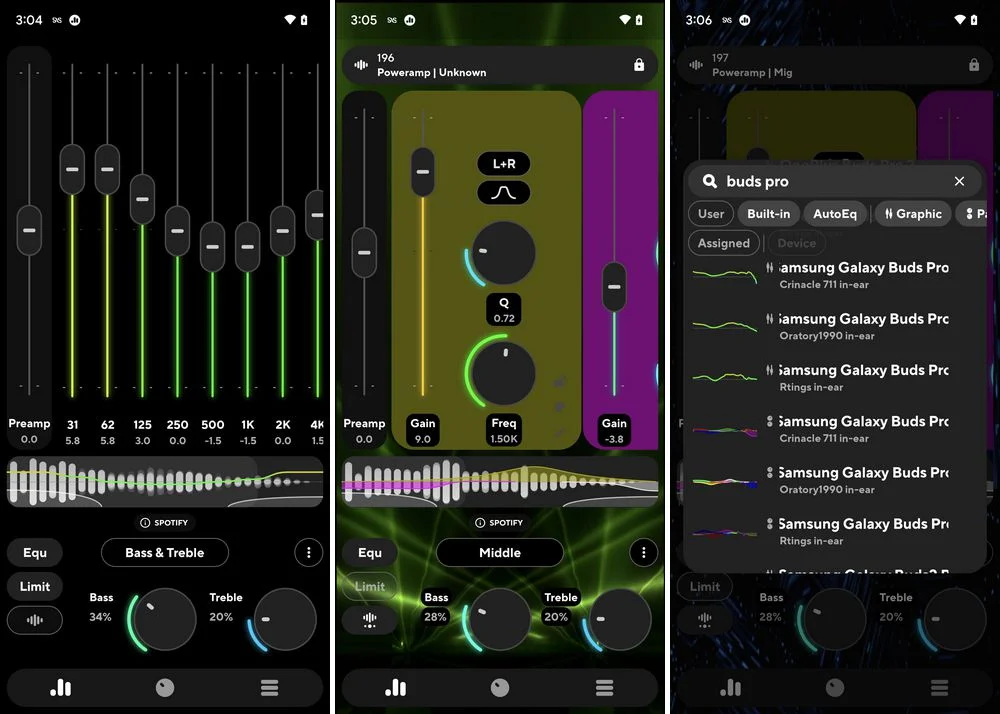
Task: Tap the Q 0.72 value box
Action: point(504,310)
